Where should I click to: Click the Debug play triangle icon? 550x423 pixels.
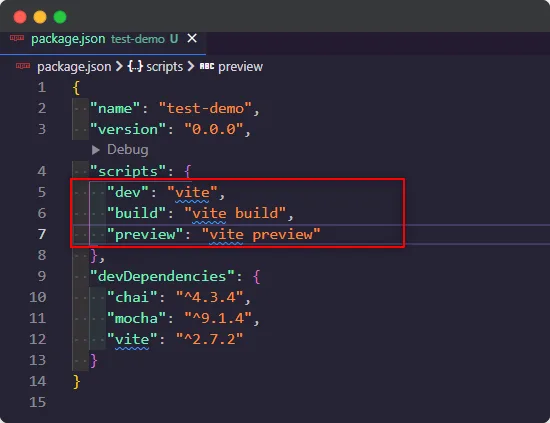pyautogui.click(x=95, y=150)
